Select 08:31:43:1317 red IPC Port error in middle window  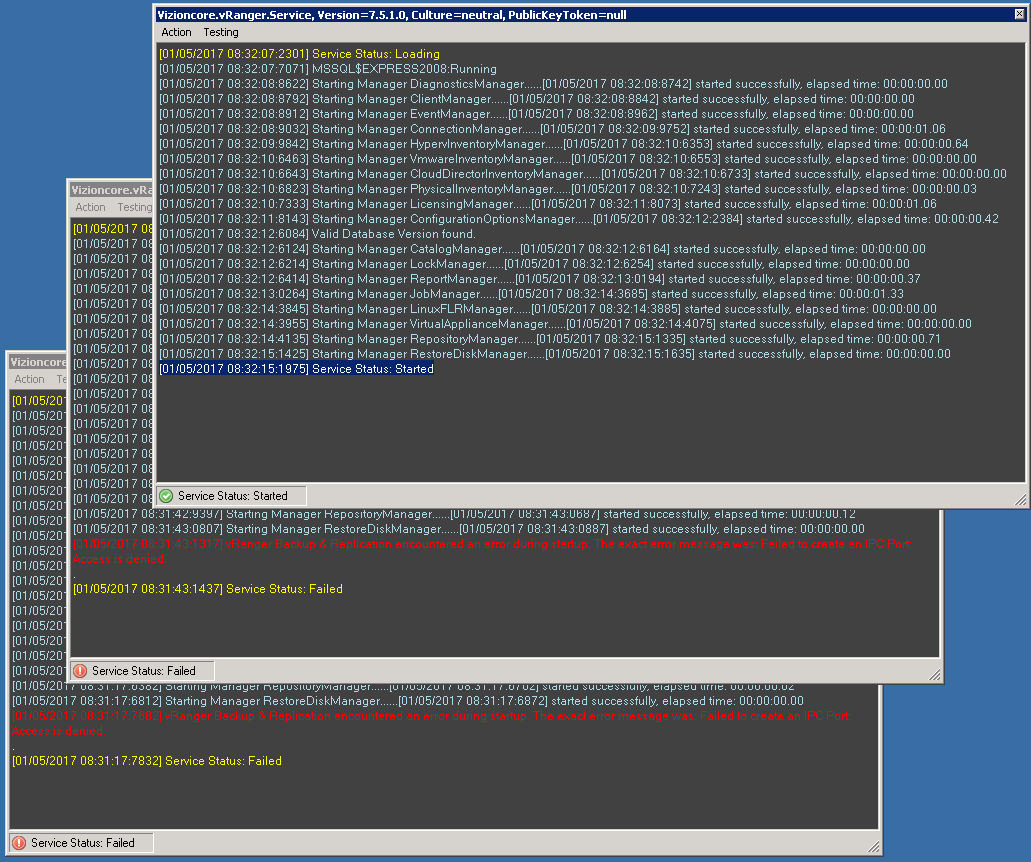tap(492, 552)
